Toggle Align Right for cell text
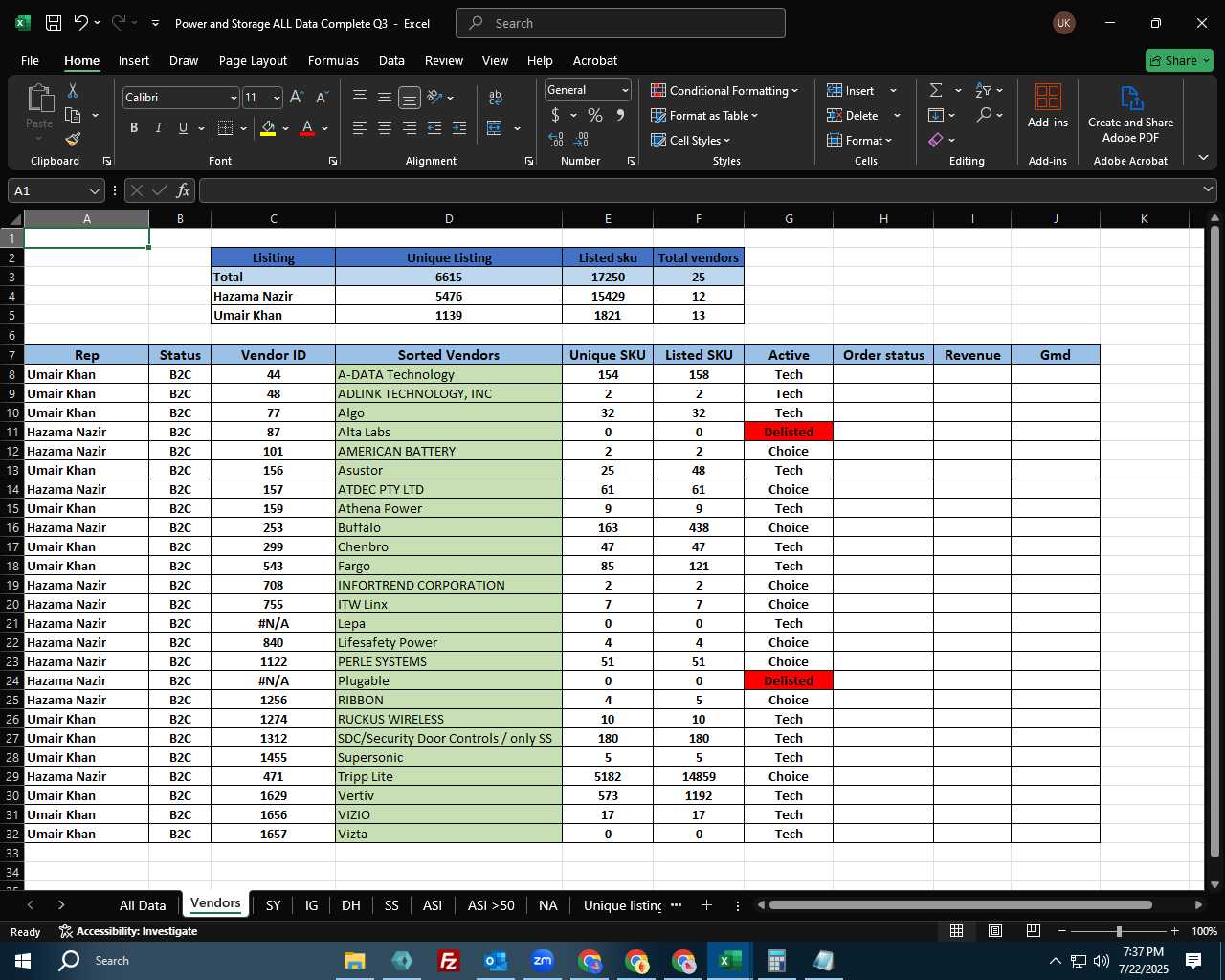 pyautogui.click(x=409, y=128)
